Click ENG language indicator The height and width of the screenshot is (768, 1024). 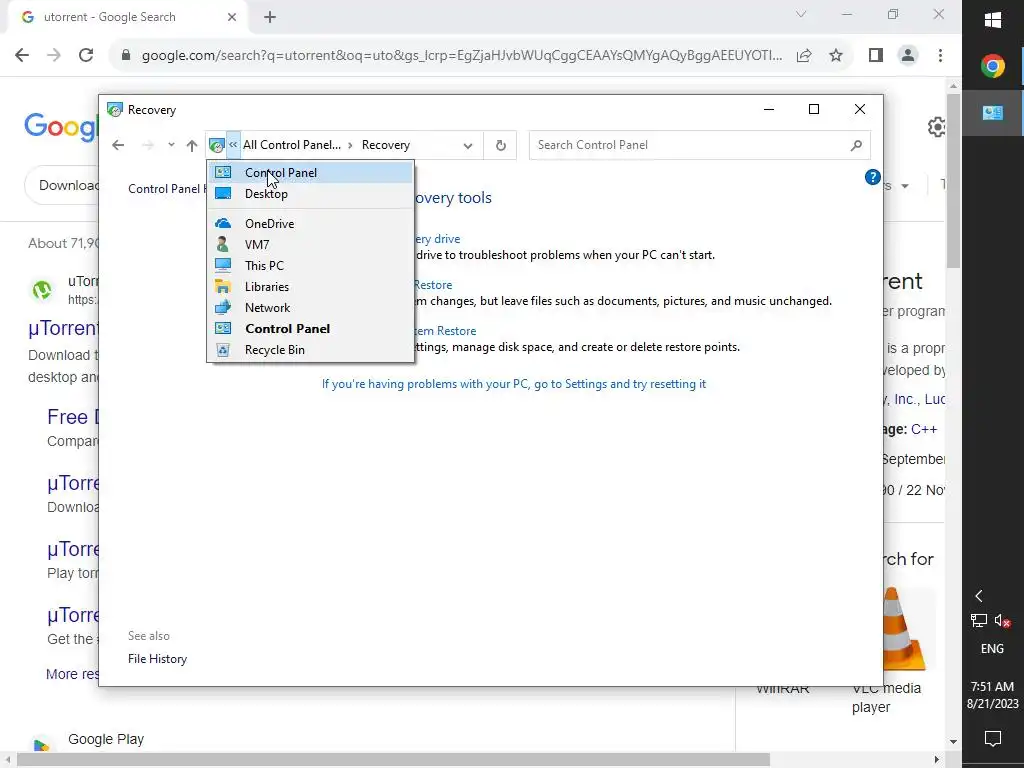coord(992,648)
